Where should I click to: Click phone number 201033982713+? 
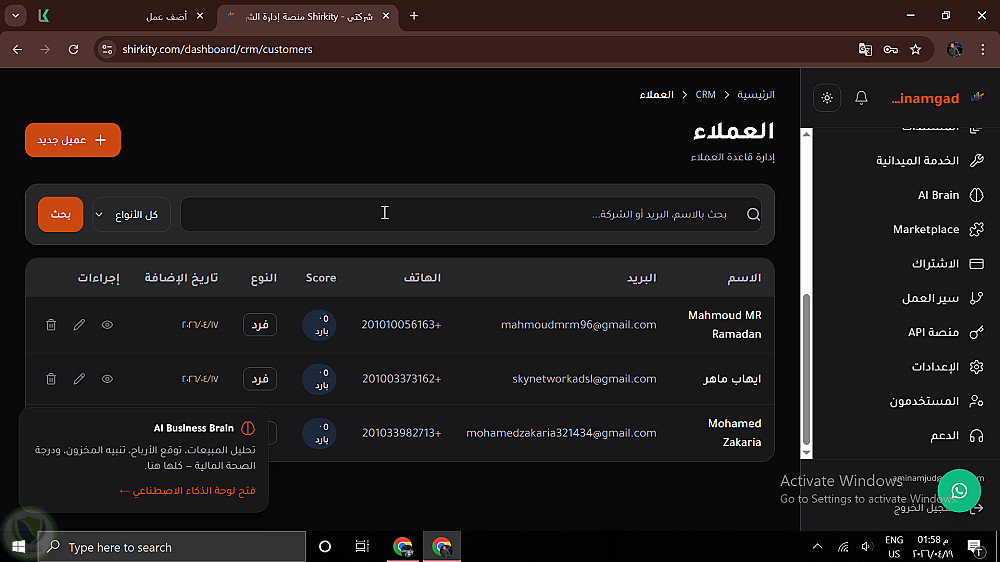click(401, 433)
